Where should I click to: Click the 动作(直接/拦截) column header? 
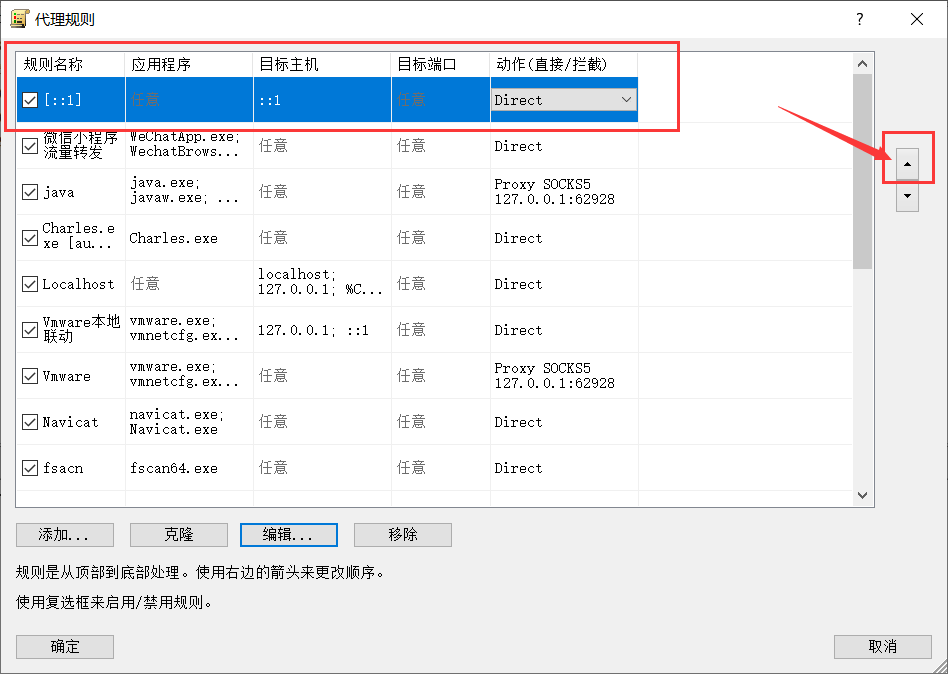pyautogui.click(x=563, y=64)
